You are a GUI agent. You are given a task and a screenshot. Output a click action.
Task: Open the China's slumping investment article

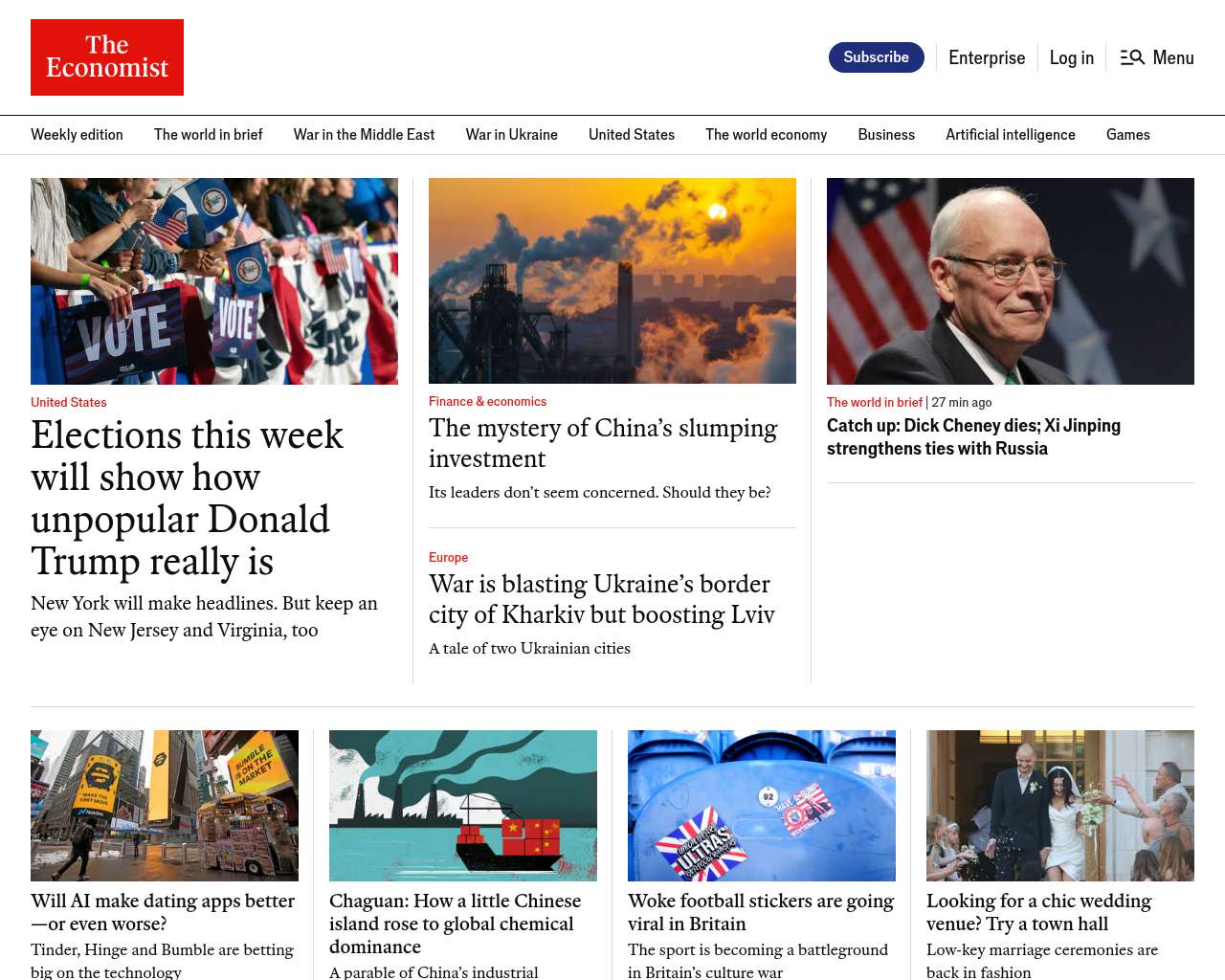(x=603, y=443)
